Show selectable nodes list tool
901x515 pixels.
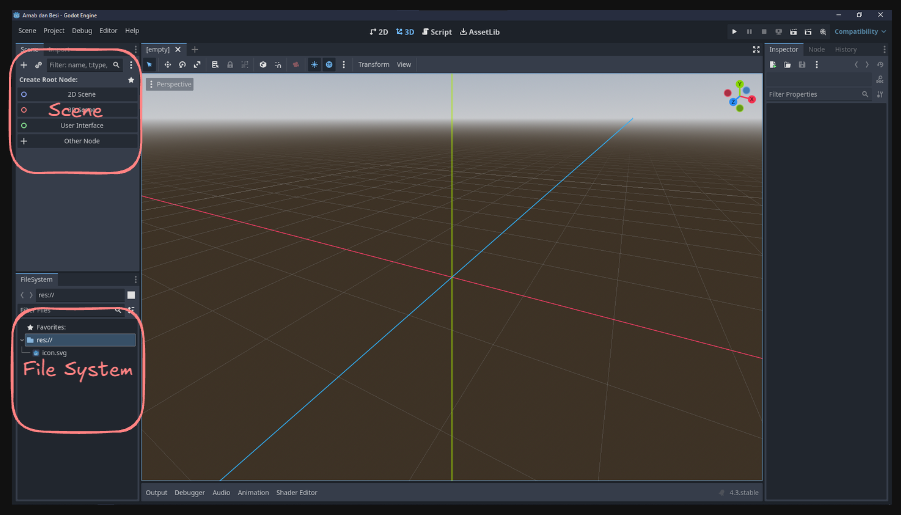pyautogui.click(x=215, y=64)
